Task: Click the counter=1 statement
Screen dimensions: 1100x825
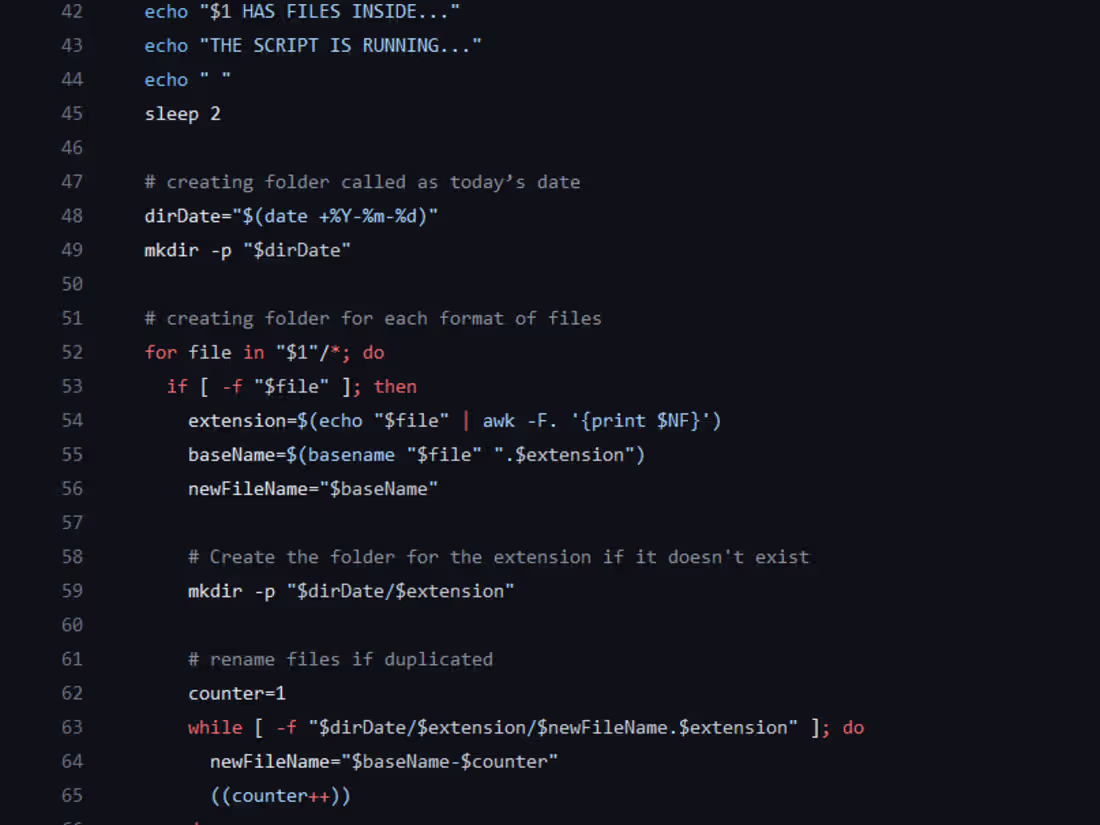Action: point(237,693)
